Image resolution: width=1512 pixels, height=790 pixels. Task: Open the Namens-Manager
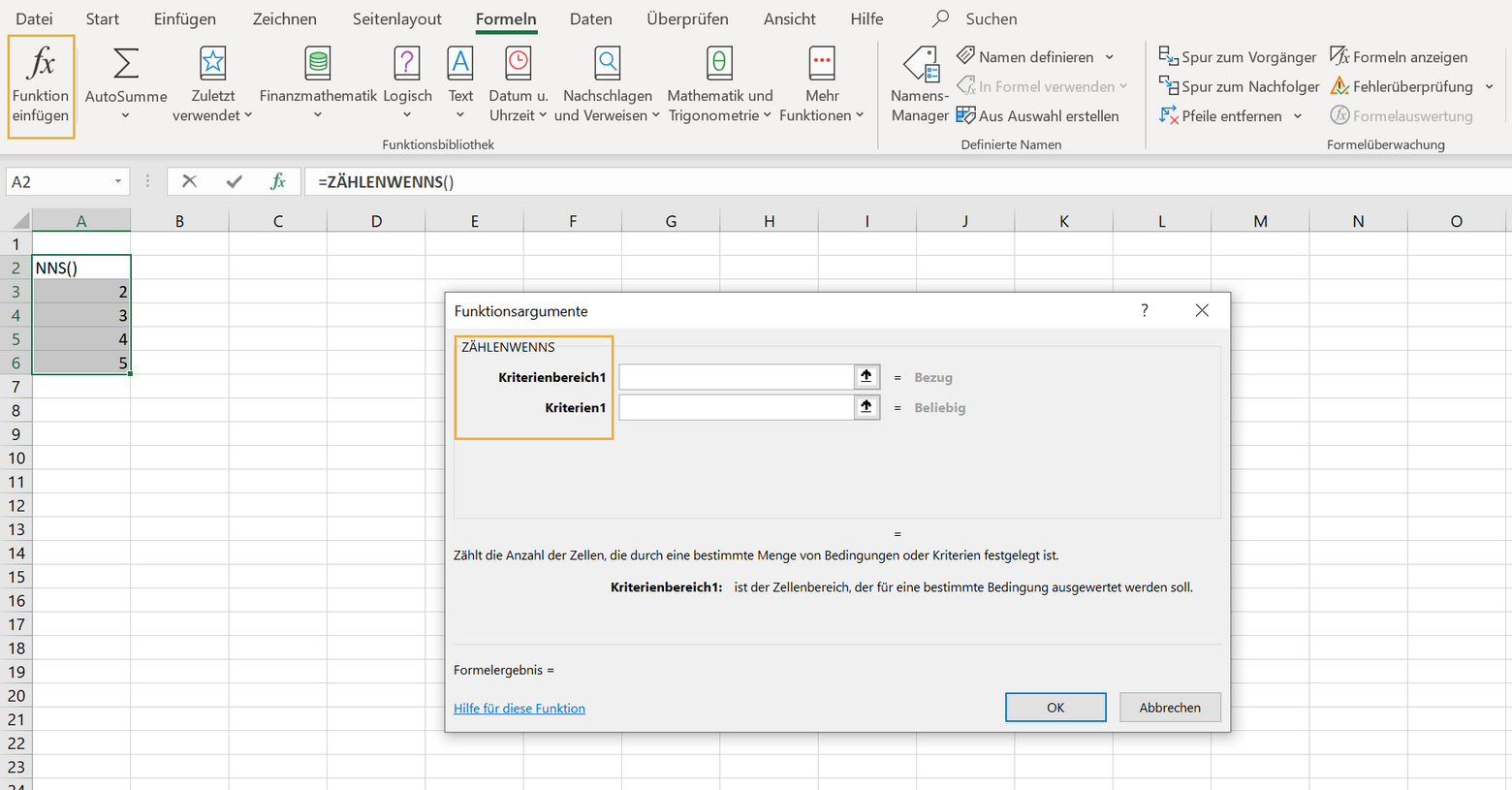tap(918, 85)
